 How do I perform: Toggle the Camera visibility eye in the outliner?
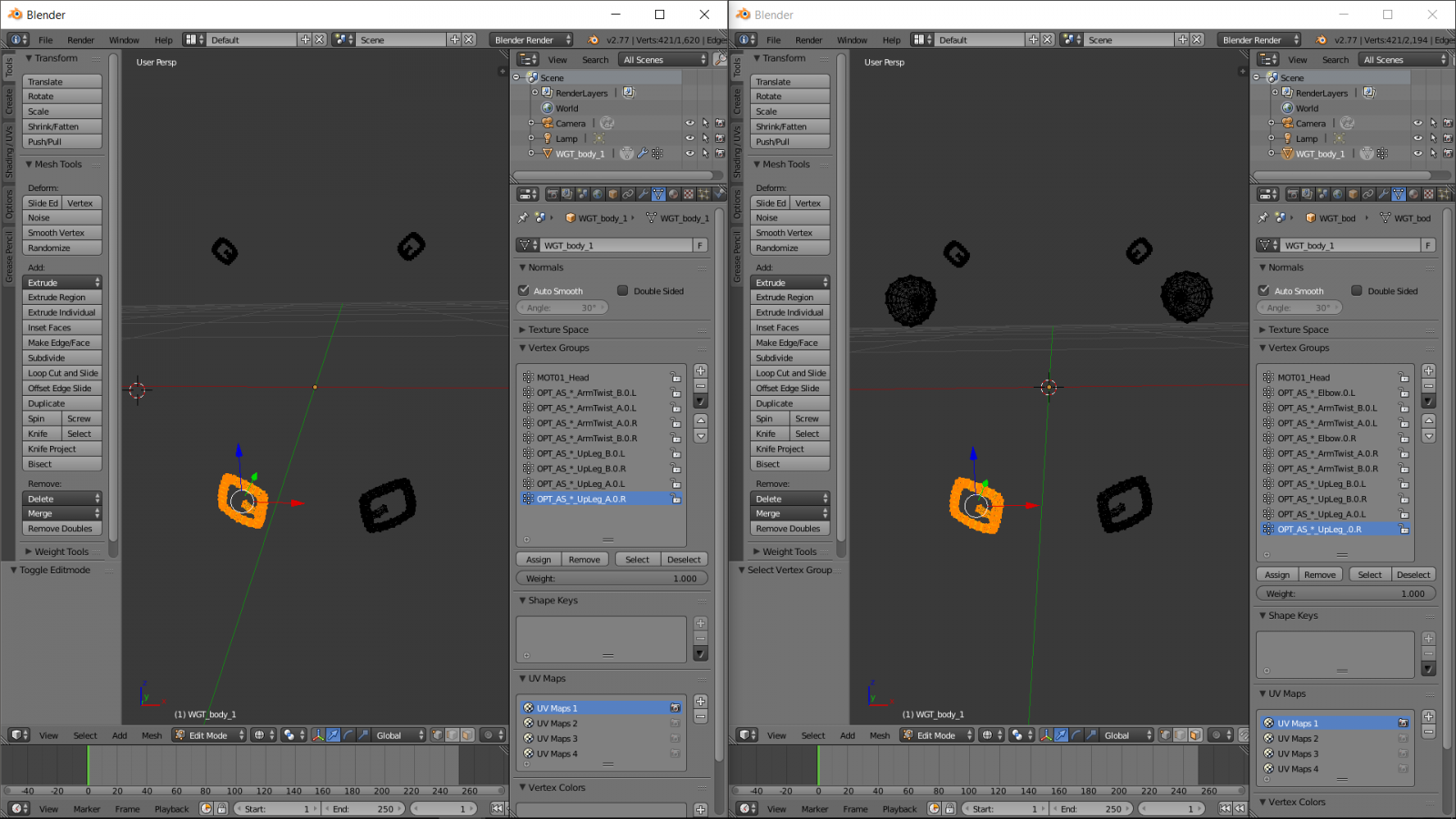[x=691, y=123]
